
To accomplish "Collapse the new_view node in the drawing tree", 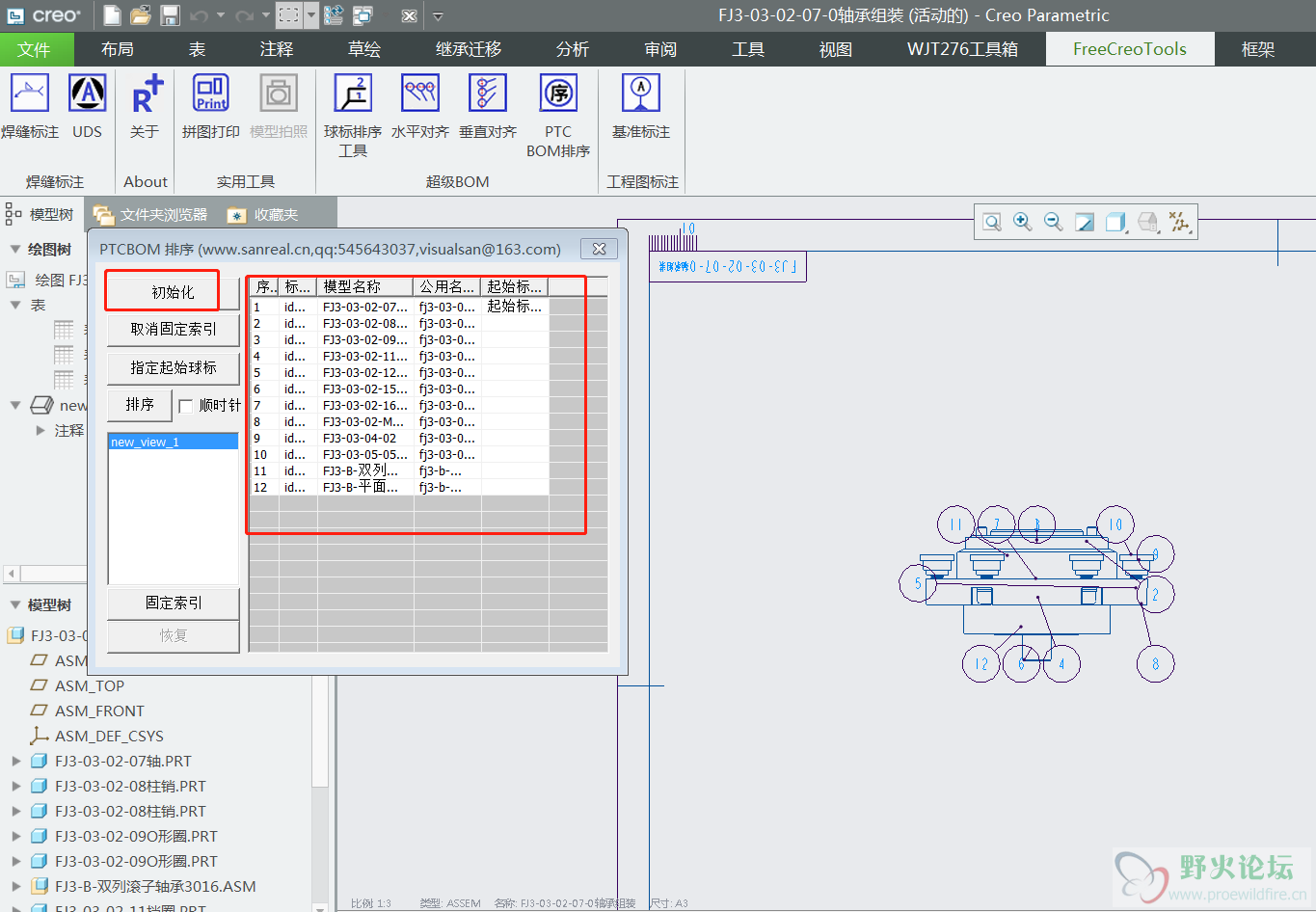I will point(15,405).
